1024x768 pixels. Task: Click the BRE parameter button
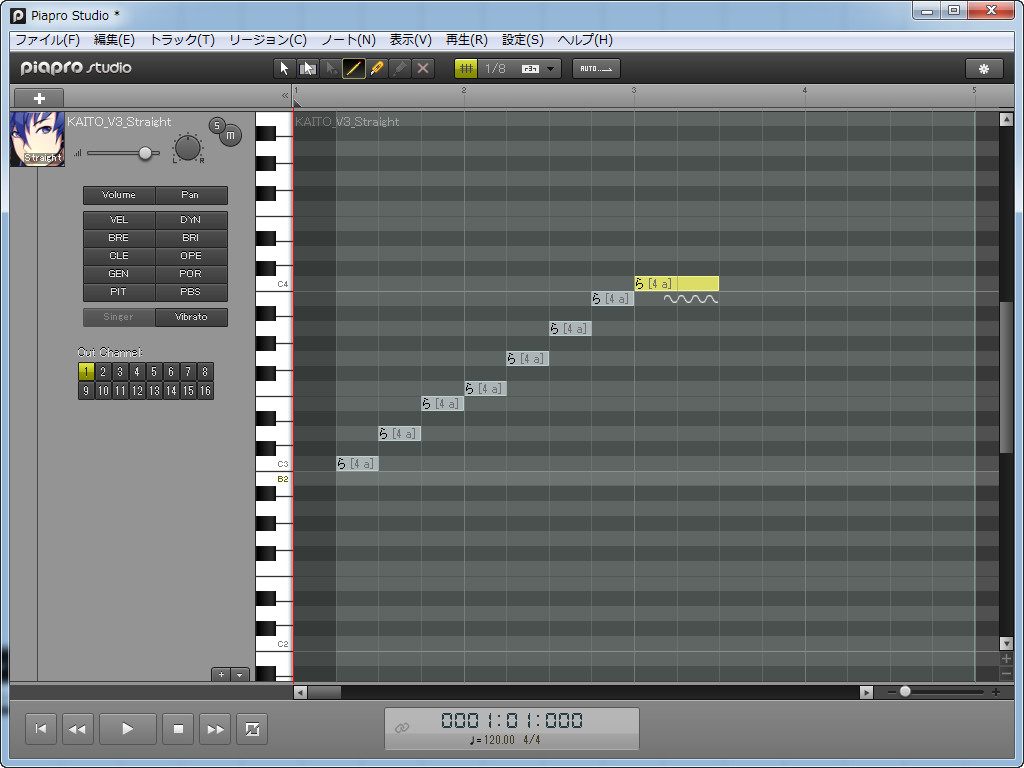point(119,238)
